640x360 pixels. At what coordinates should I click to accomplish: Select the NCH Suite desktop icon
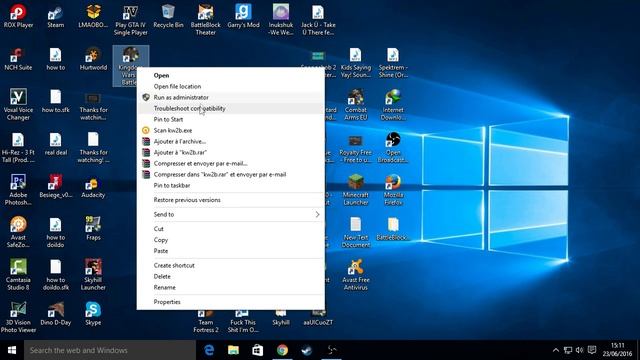(18, 59)
